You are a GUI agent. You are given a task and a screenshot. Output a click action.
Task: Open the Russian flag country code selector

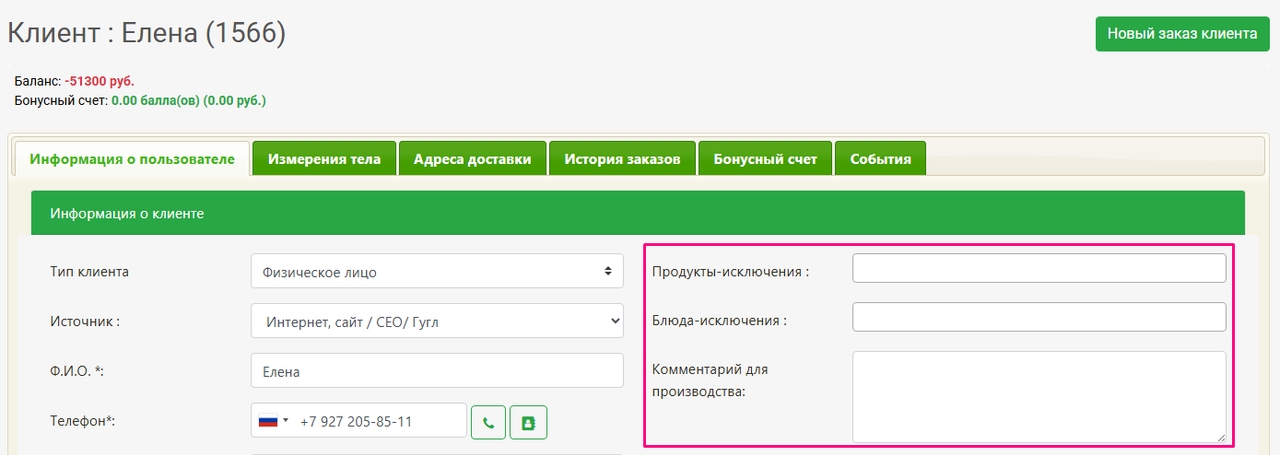(273, 421)
